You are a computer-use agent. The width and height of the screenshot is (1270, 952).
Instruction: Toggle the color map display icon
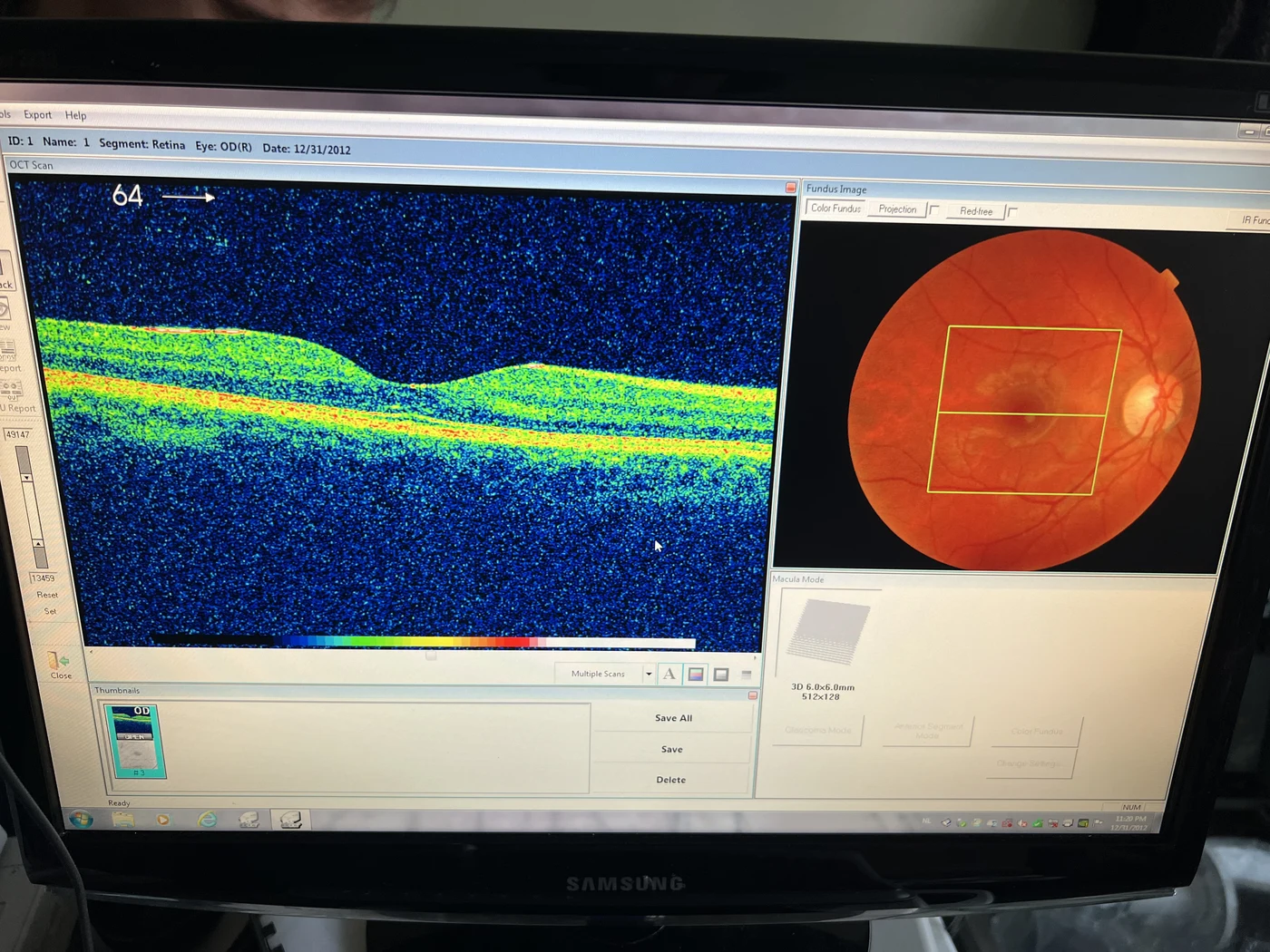(696, 674)
